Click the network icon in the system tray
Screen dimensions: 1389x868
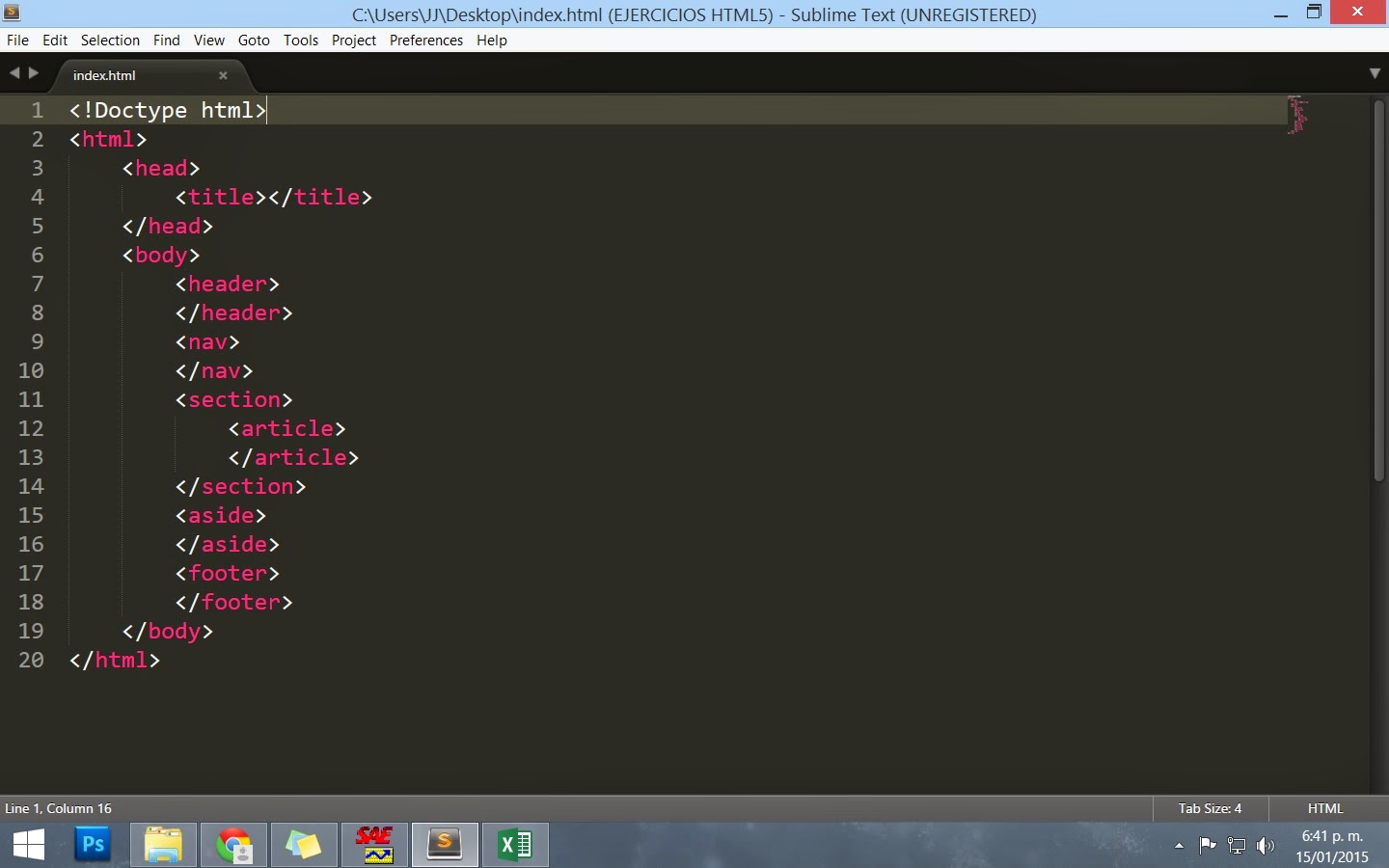[1237, 847]
